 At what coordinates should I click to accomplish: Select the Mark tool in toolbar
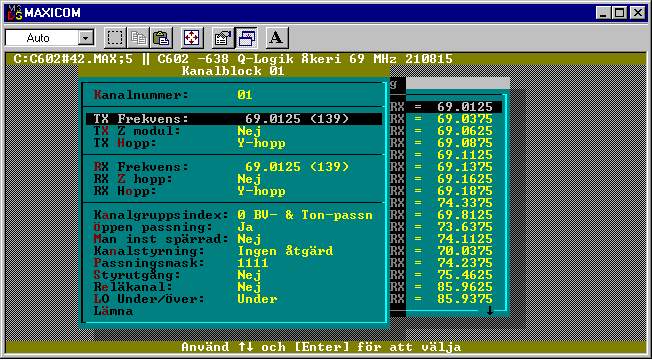coord(114,38)
